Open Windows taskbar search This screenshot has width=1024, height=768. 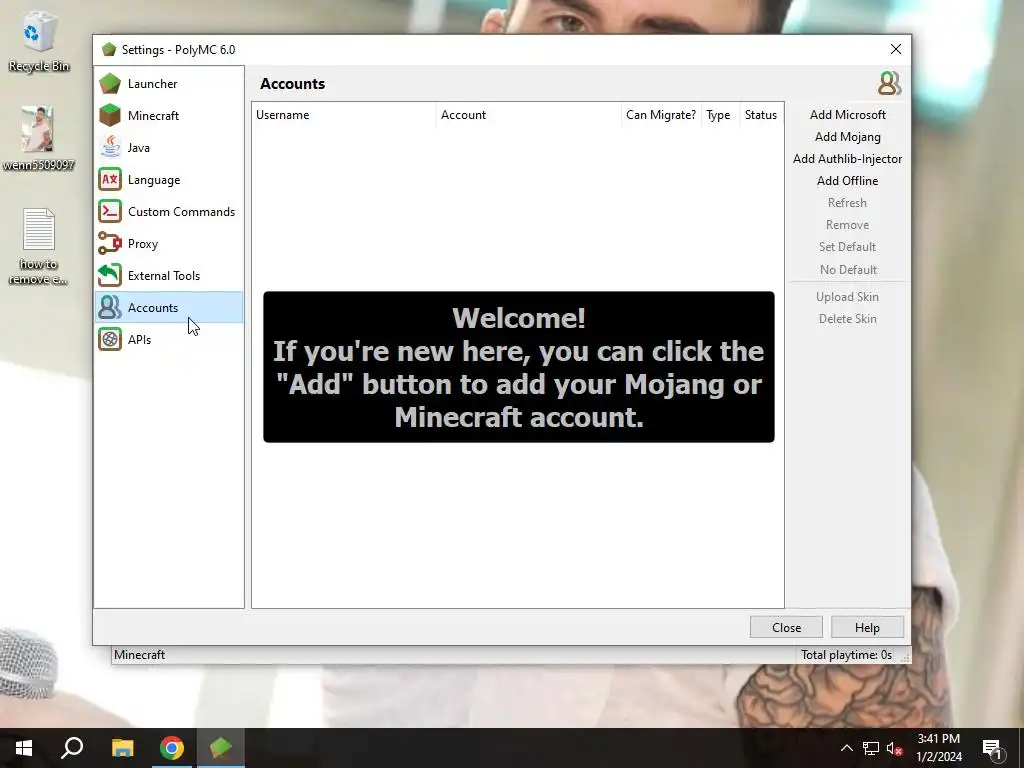point(72,748)
